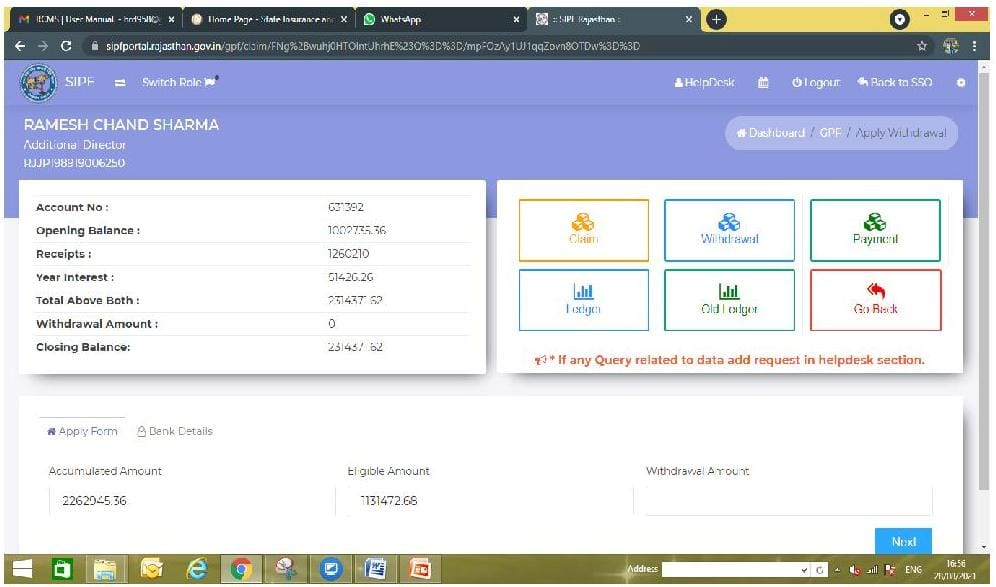Screen dimensions: 996x587
Task: Click the taskbar address refresh icon
Action: point(819,570)
